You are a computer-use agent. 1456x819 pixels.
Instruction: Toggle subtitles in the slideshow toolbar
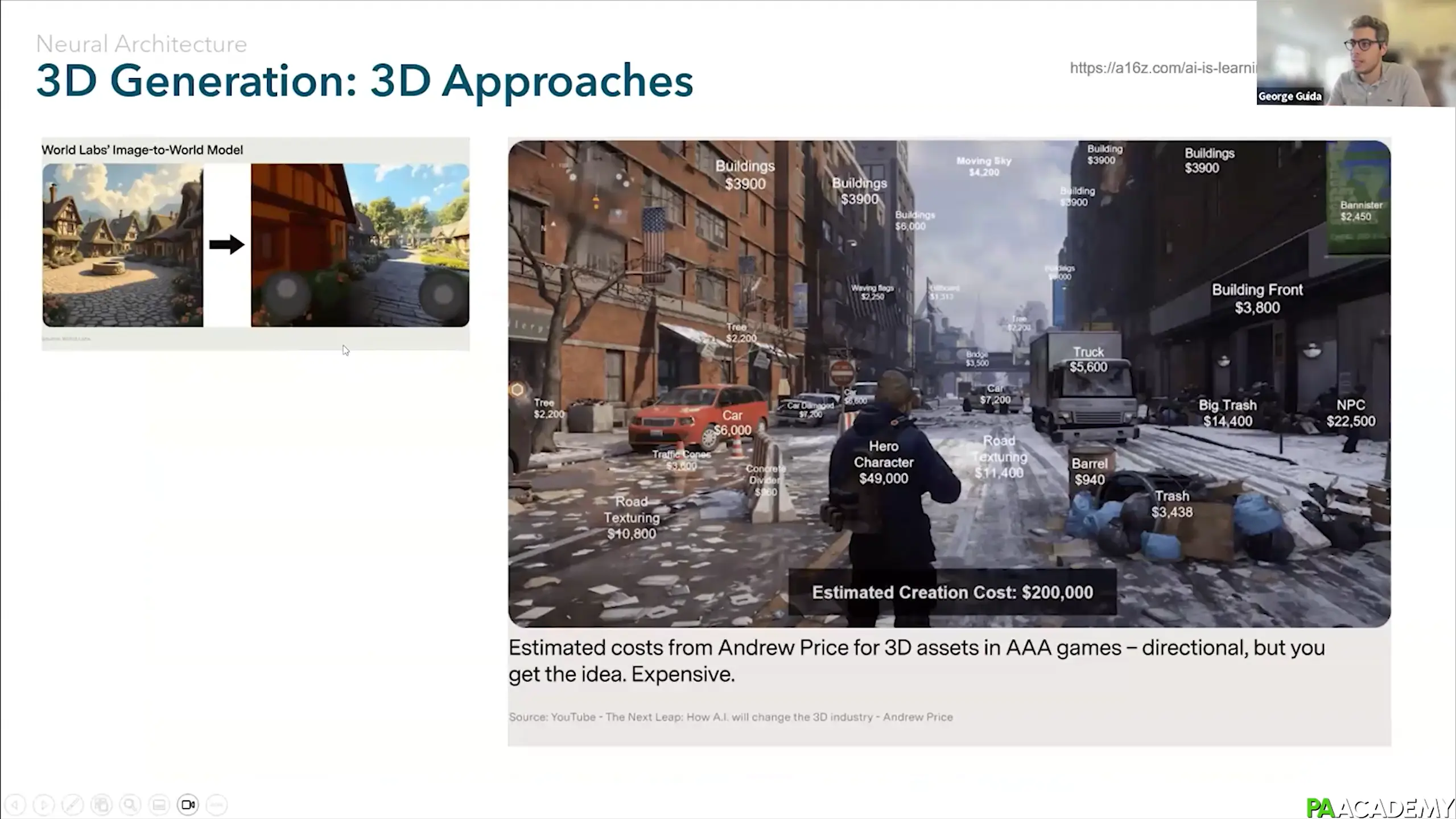[159, 805]
